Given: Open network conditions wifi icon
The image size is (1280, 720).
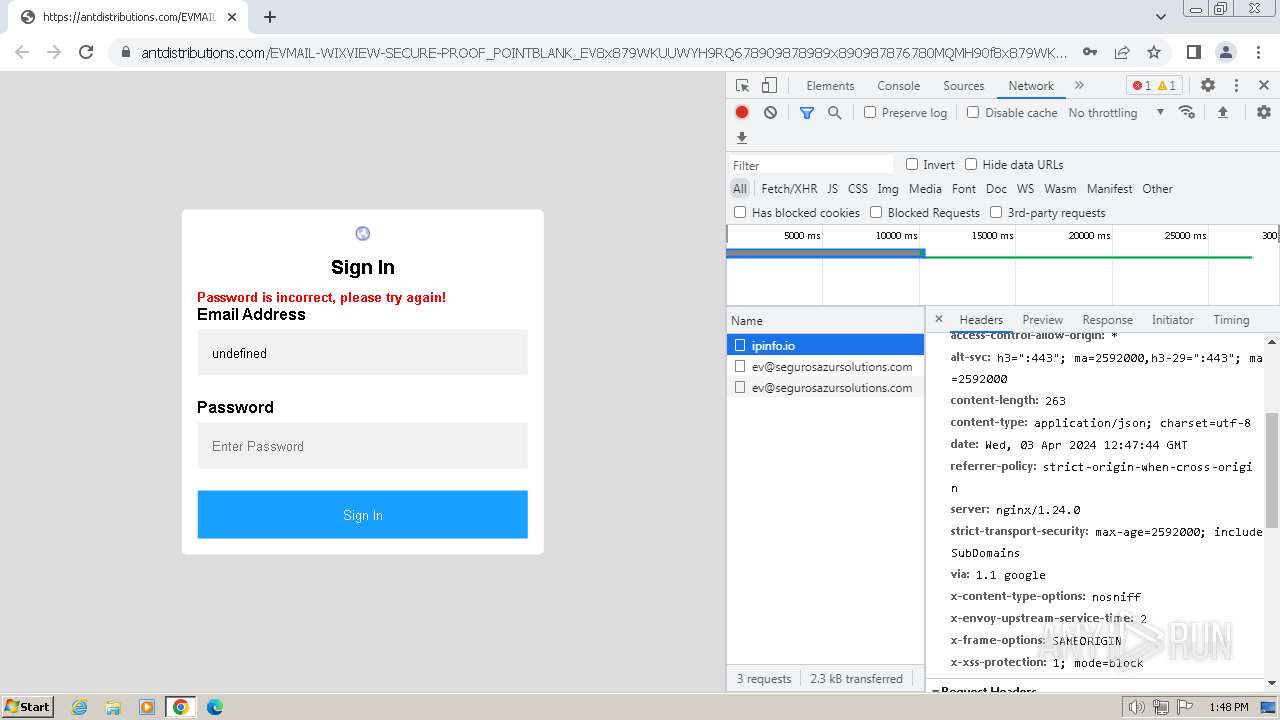Looking at the screenshot, I should point(1187,112).
